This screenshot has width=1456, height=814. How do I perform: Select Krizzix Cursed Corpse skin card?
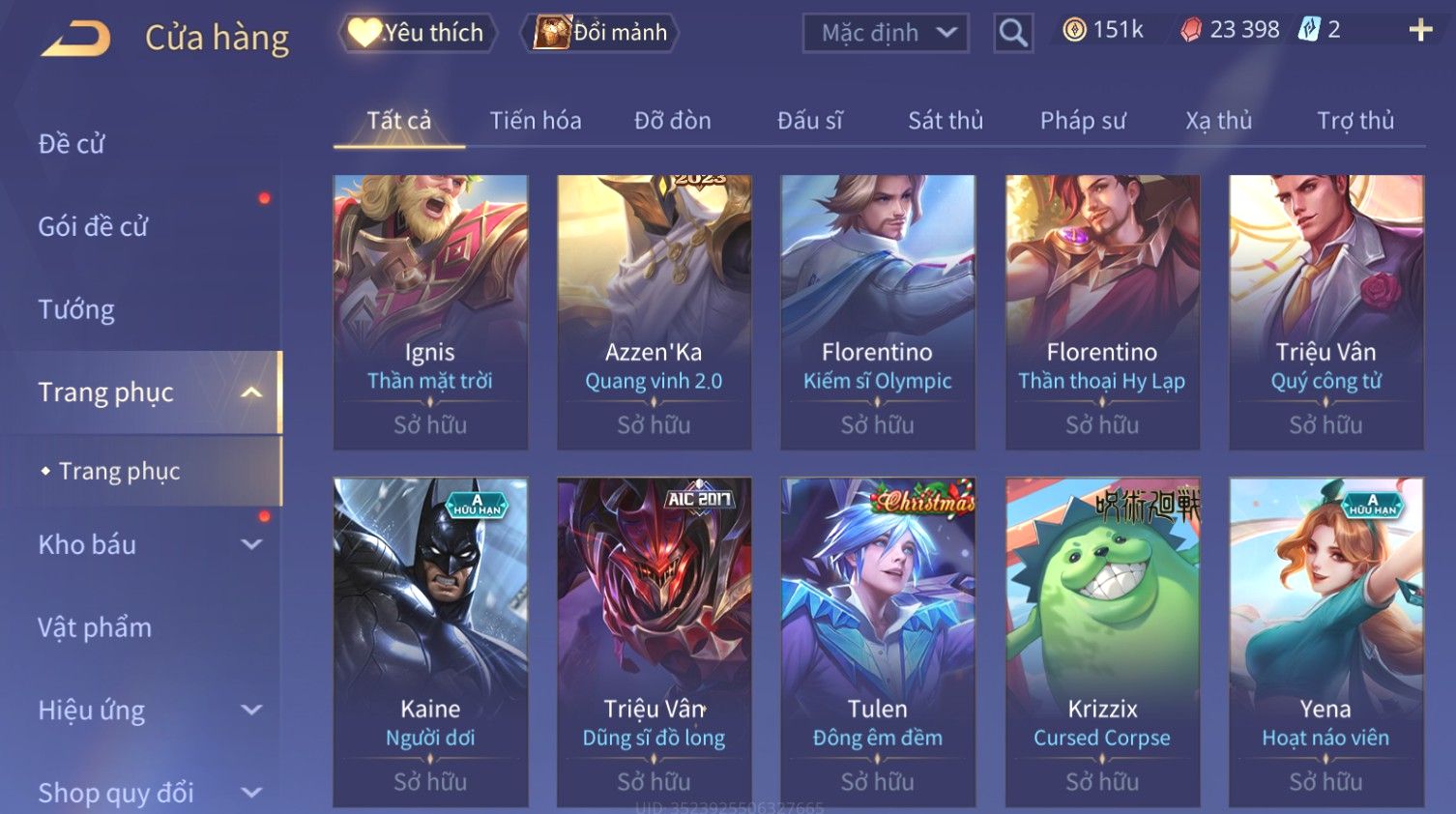click(1102, 642)
